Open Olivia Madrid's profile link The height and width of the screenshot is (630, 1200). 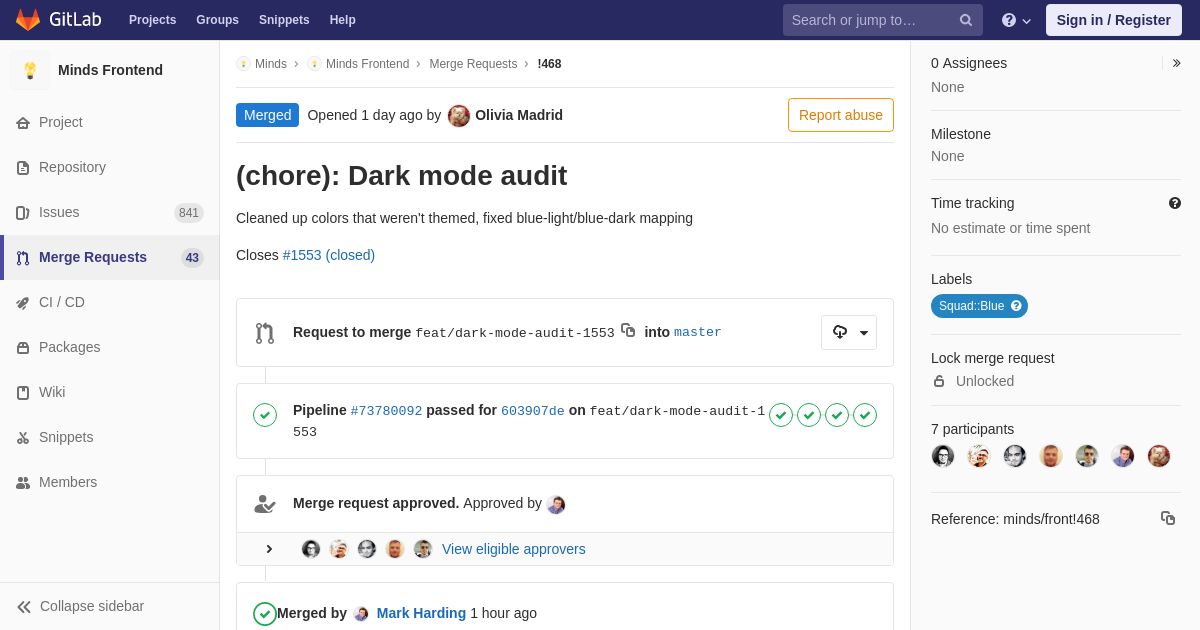pyautogui.click(x=519, y=115)
